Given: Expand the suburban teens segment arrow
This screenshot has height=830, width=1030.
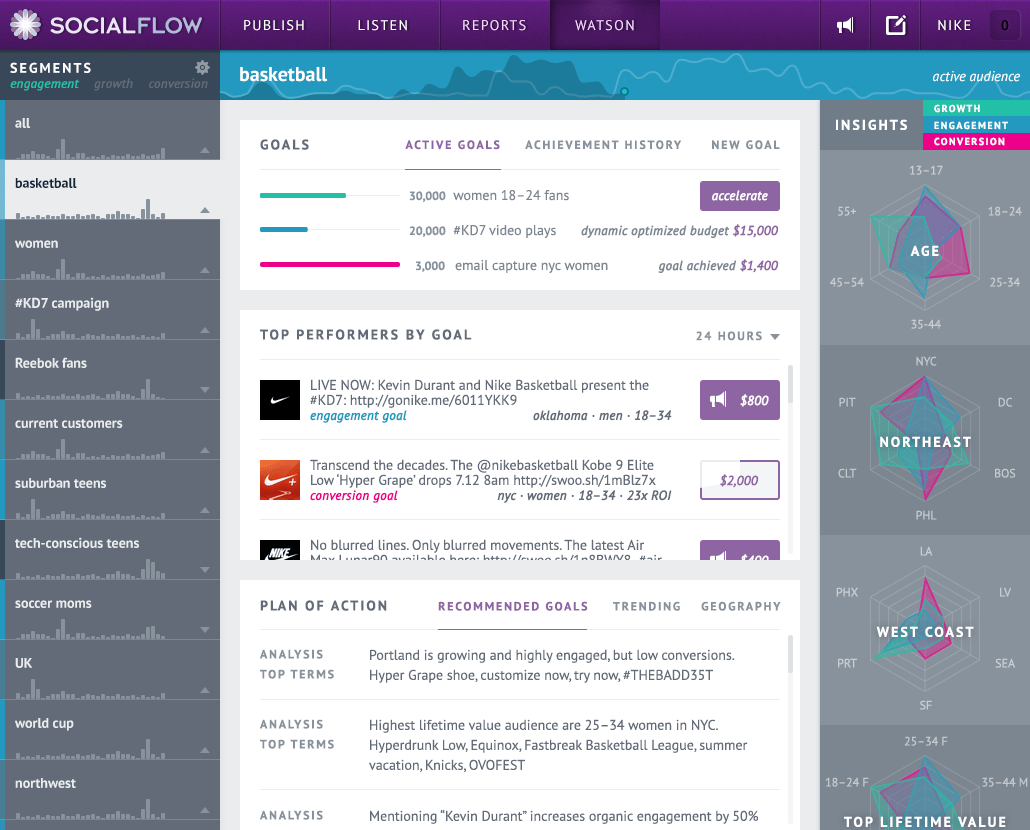Looking at the screenshot, I should [205, 510].
